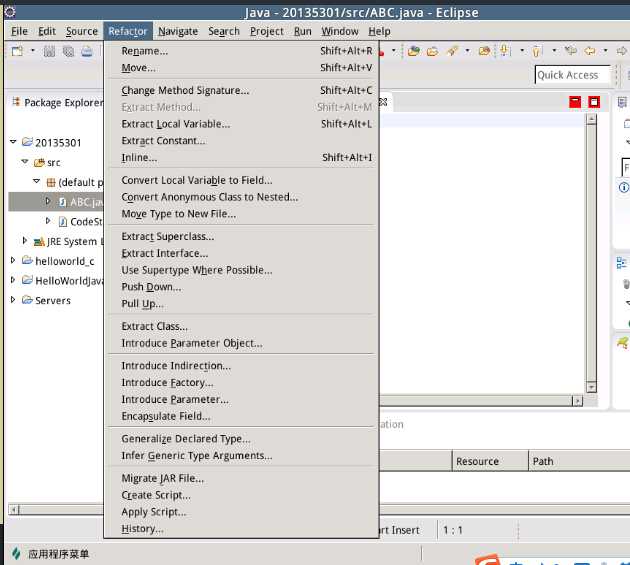Close the editor tab with X icon
630x565 pixels.
383,102
